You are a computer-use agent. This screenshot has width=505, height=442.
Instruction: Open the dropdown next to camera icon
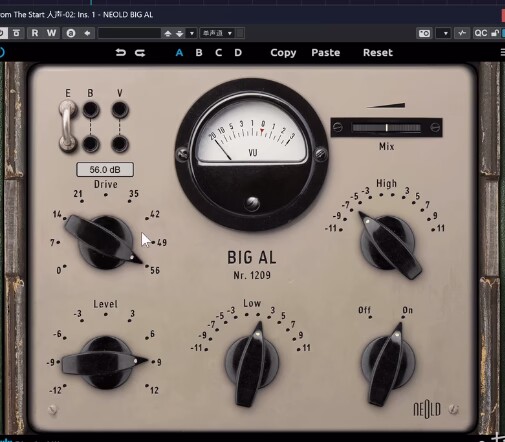coord(445,33)
